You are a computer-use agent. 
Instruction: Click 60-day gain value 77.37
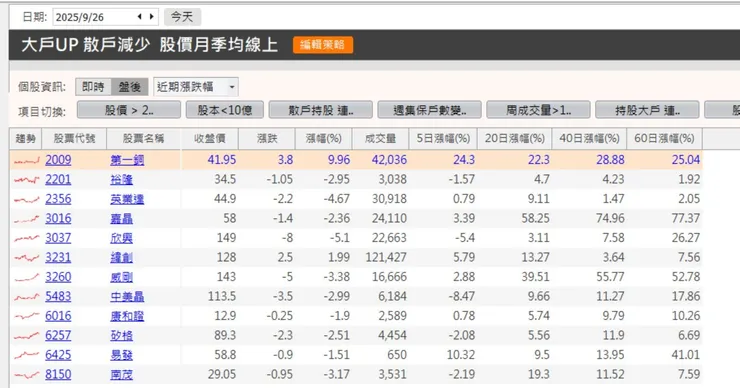click(686, 219)
